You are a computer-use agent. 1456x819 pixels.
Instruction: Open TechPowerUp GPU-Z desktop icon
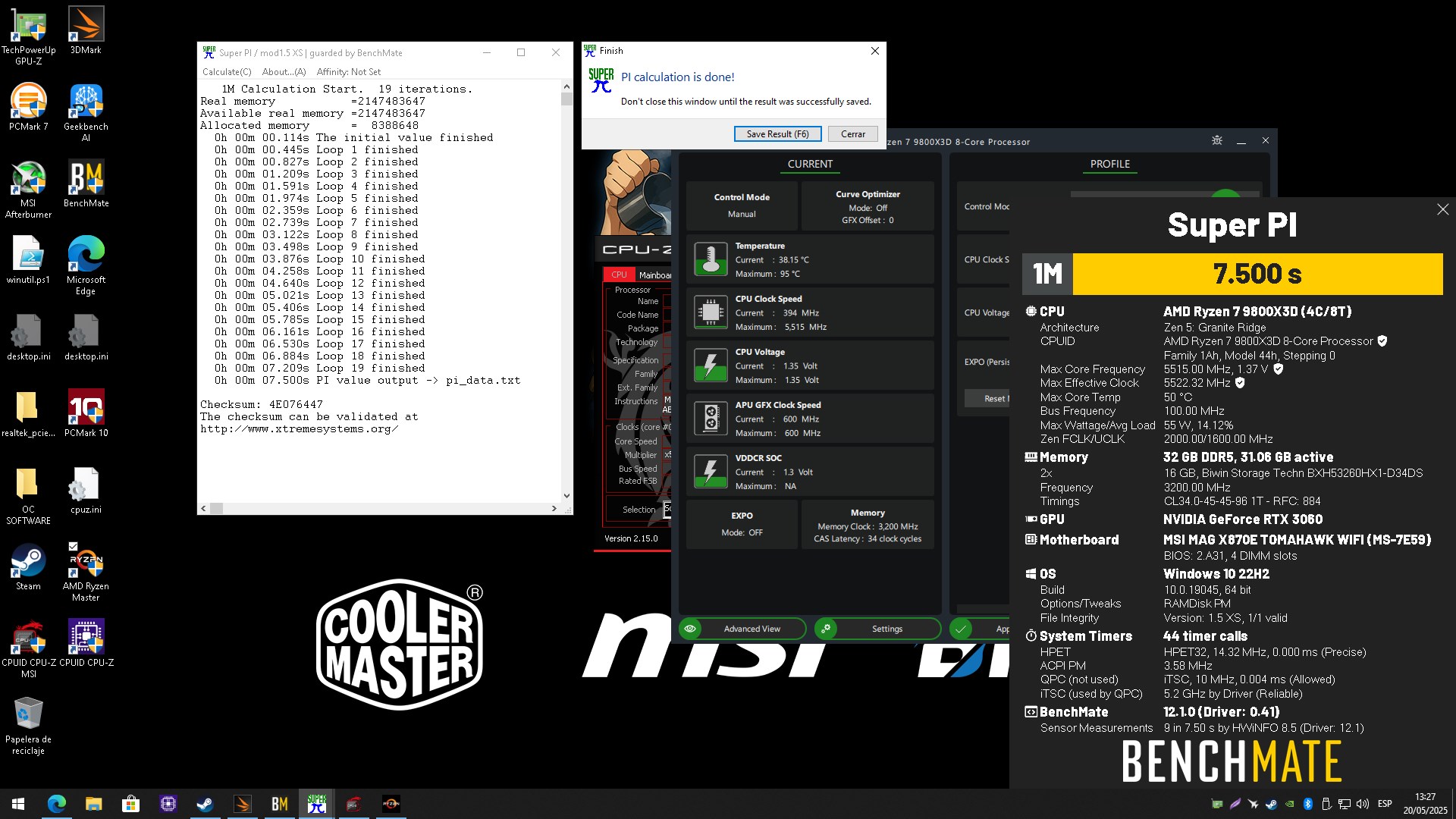click(x=28, y=35)
